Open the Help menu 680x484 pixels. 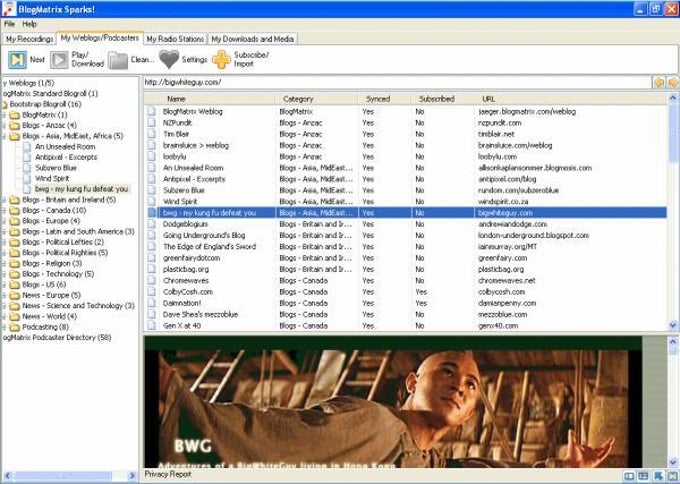pyautogui.click(x=29, y=24)
